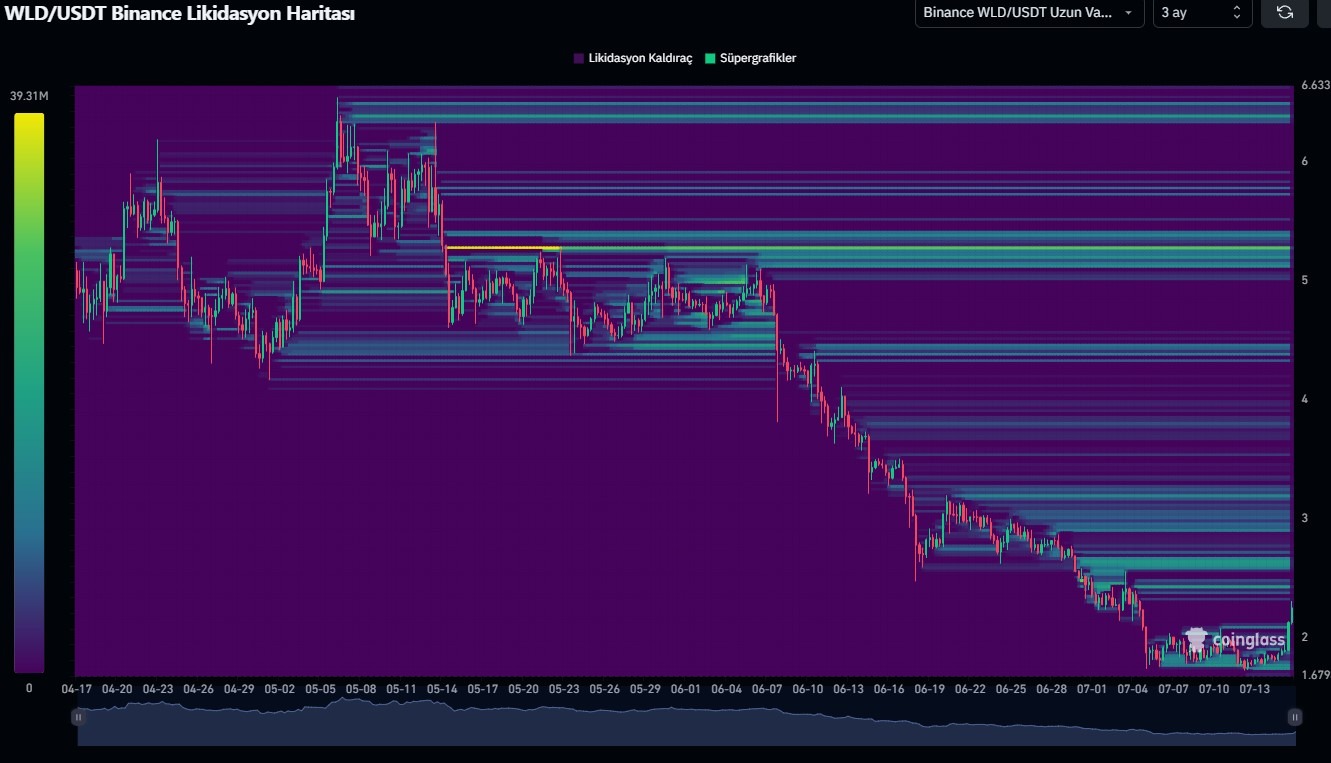Viewport: 1331px width, 763px height.
Task: Click the 'WLD/USDT Binance Likidasyon Haritası' title
Action: (180, 13)
